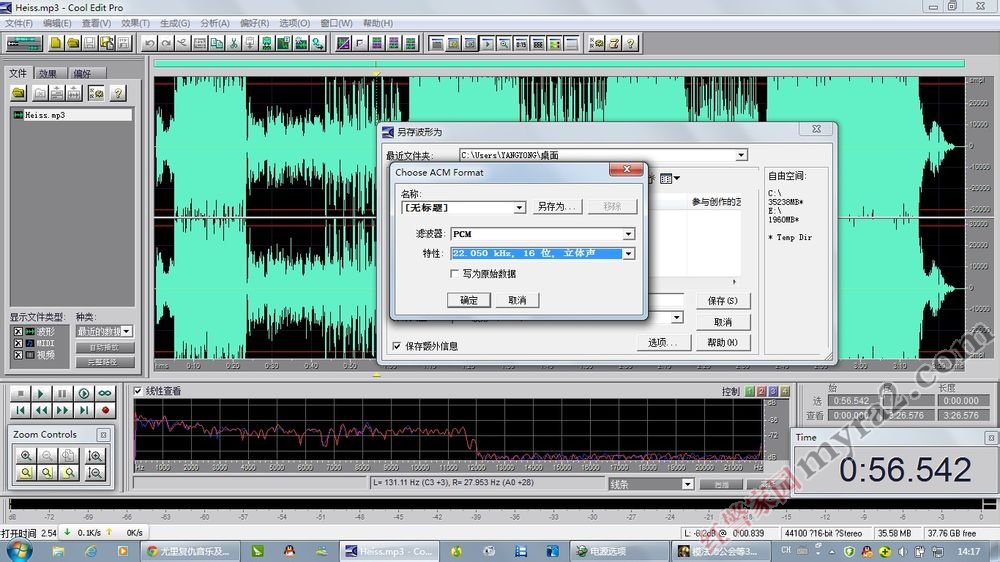
Task: Click the 保存(S) button
Action: (723, 300)
